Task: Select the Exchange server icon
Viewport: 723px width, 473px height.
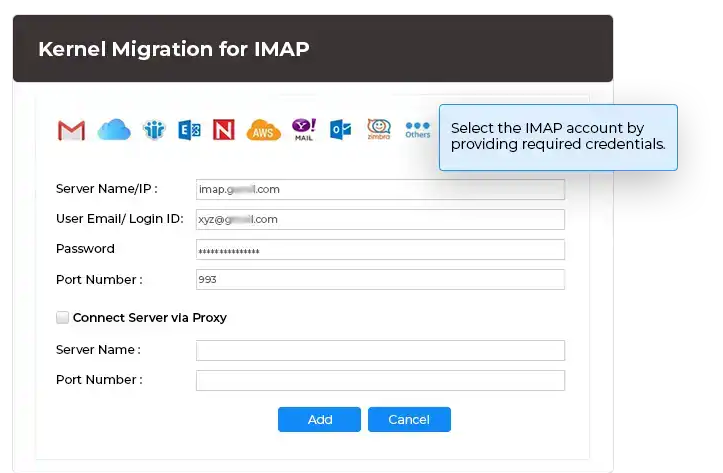Action: [x=189, y=130]
